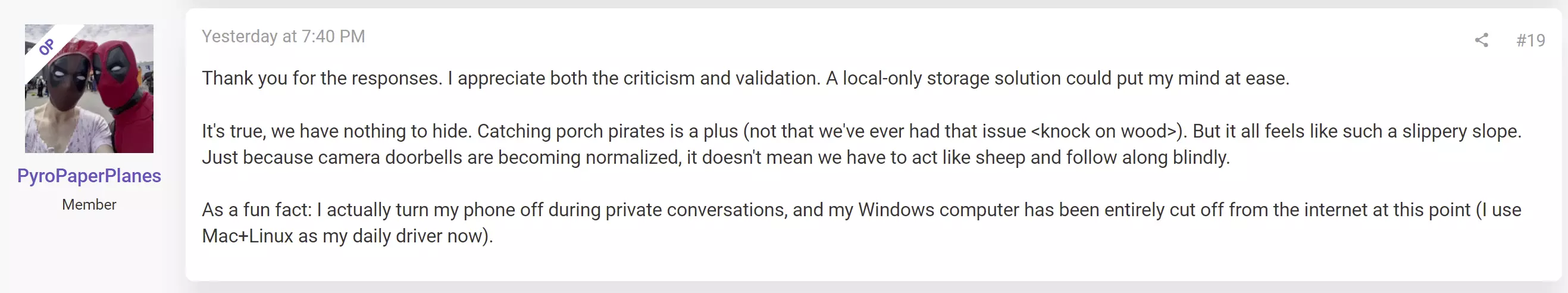1568x293 pixels.
Task: Click the OP ribbon badge on avatar
Action: coord(47,47)
